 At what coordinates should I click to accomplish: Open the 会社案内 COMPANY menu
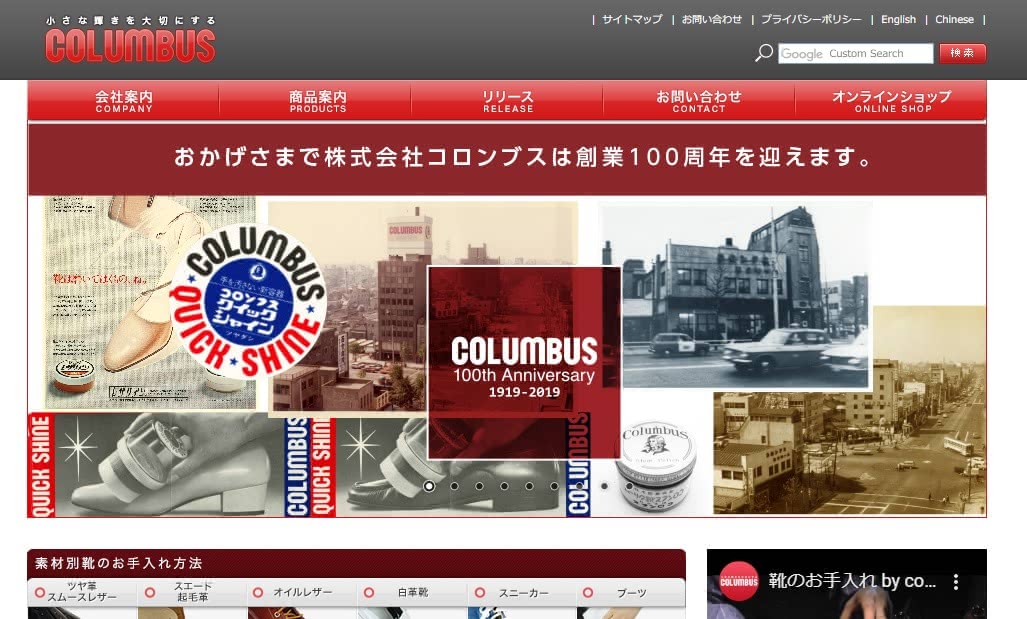pos(124,101)
